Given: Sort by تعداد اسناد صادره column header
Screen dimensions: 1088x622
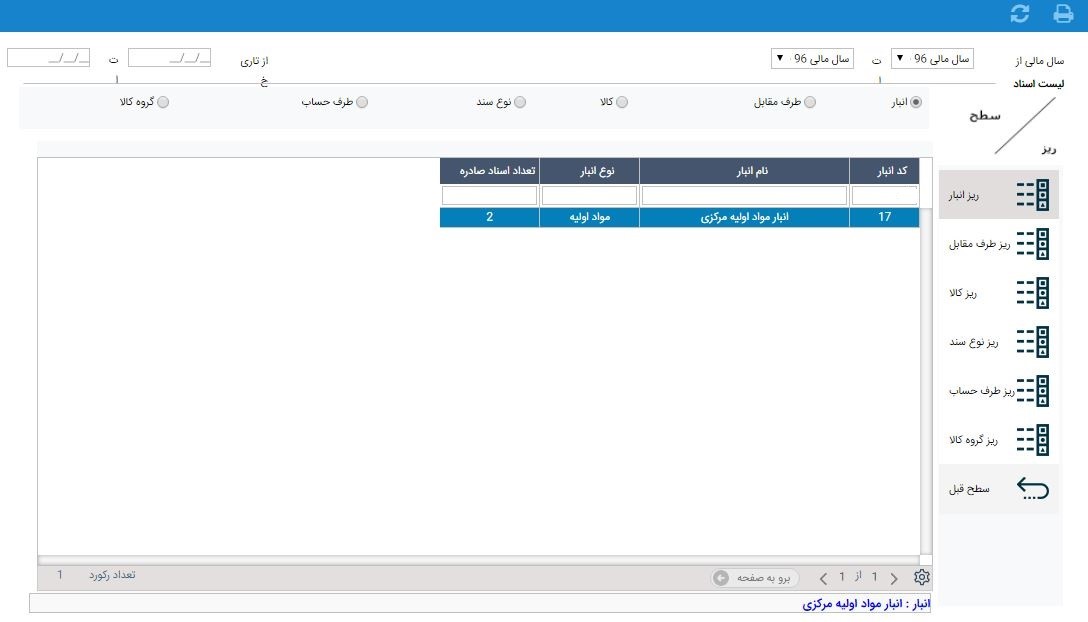Looking at the screenshot, I should click(489, 171).
